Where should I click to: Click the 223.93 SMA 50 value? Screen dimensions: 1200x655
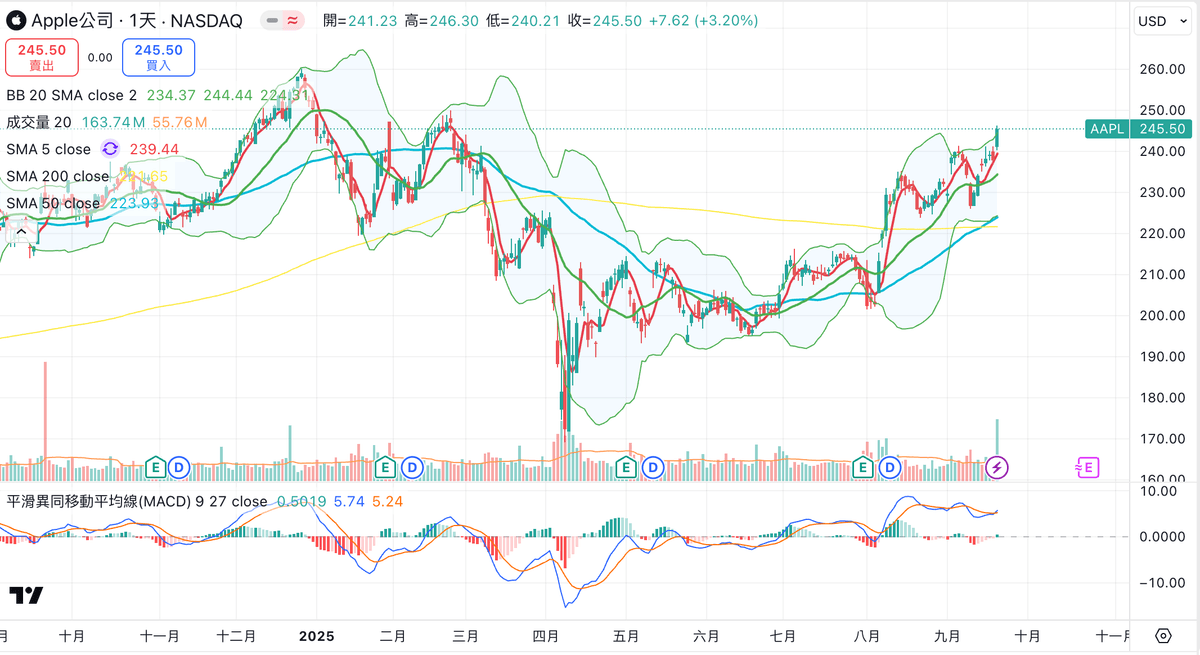tap(133, 203)
